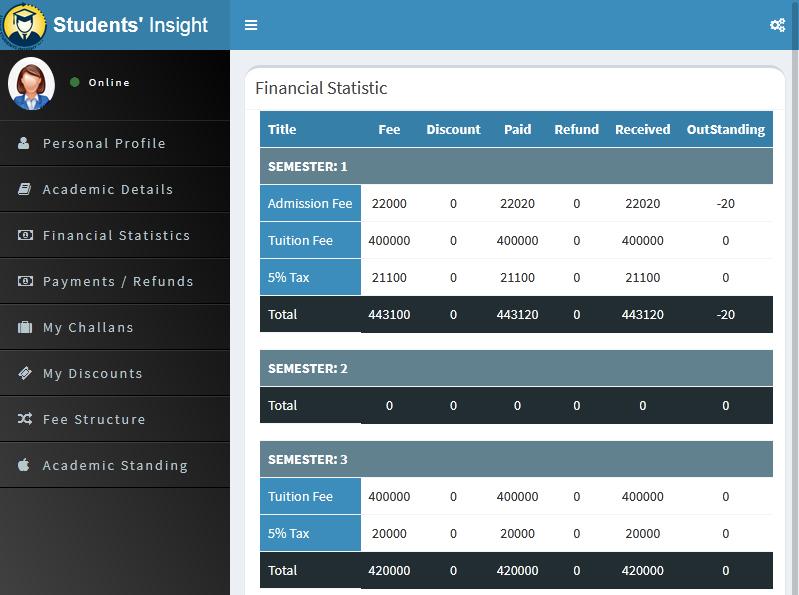
Task: Click the Admission Fee row title
Action: pyautogui.click(x=310, y=203)
